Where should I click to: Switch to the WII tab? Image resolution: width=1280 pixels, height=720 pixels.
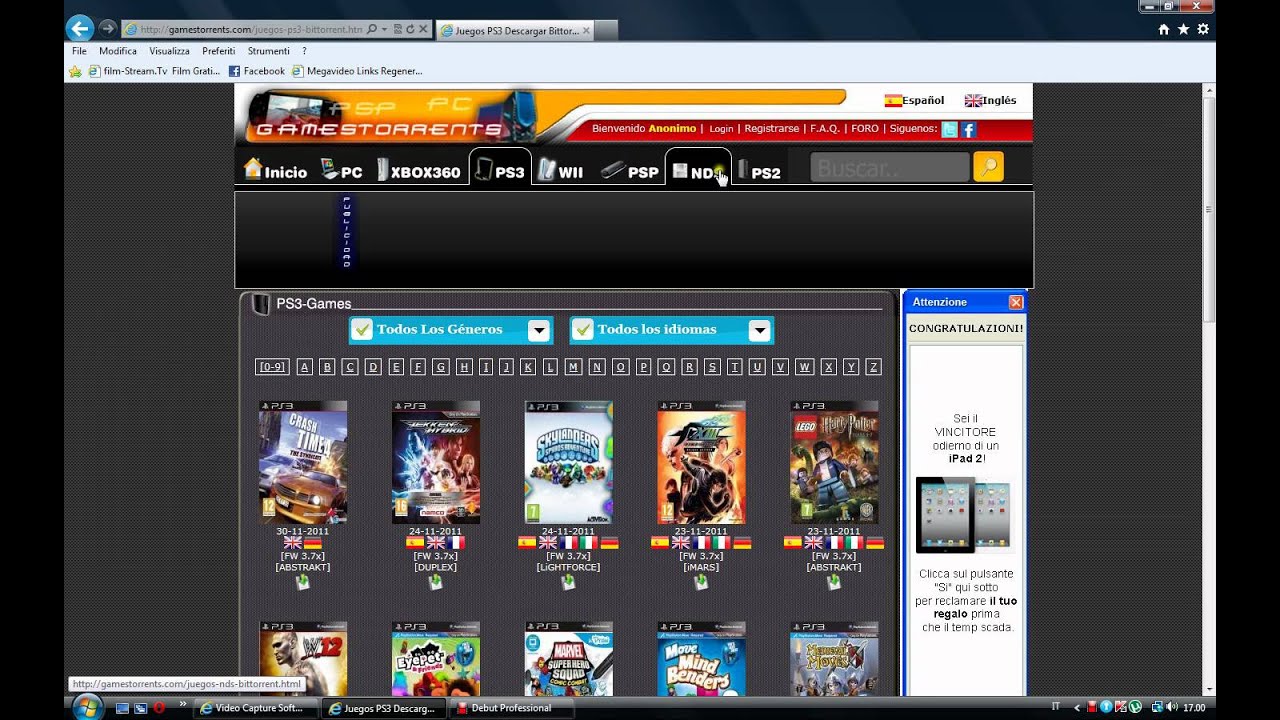coord(560,171)
